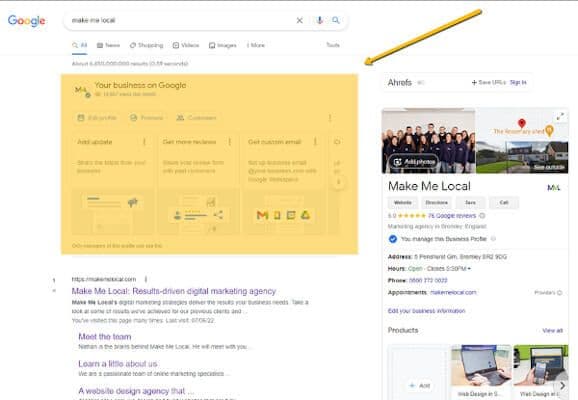
Task: Click the Google logo
Action: (x=27, y=21)
